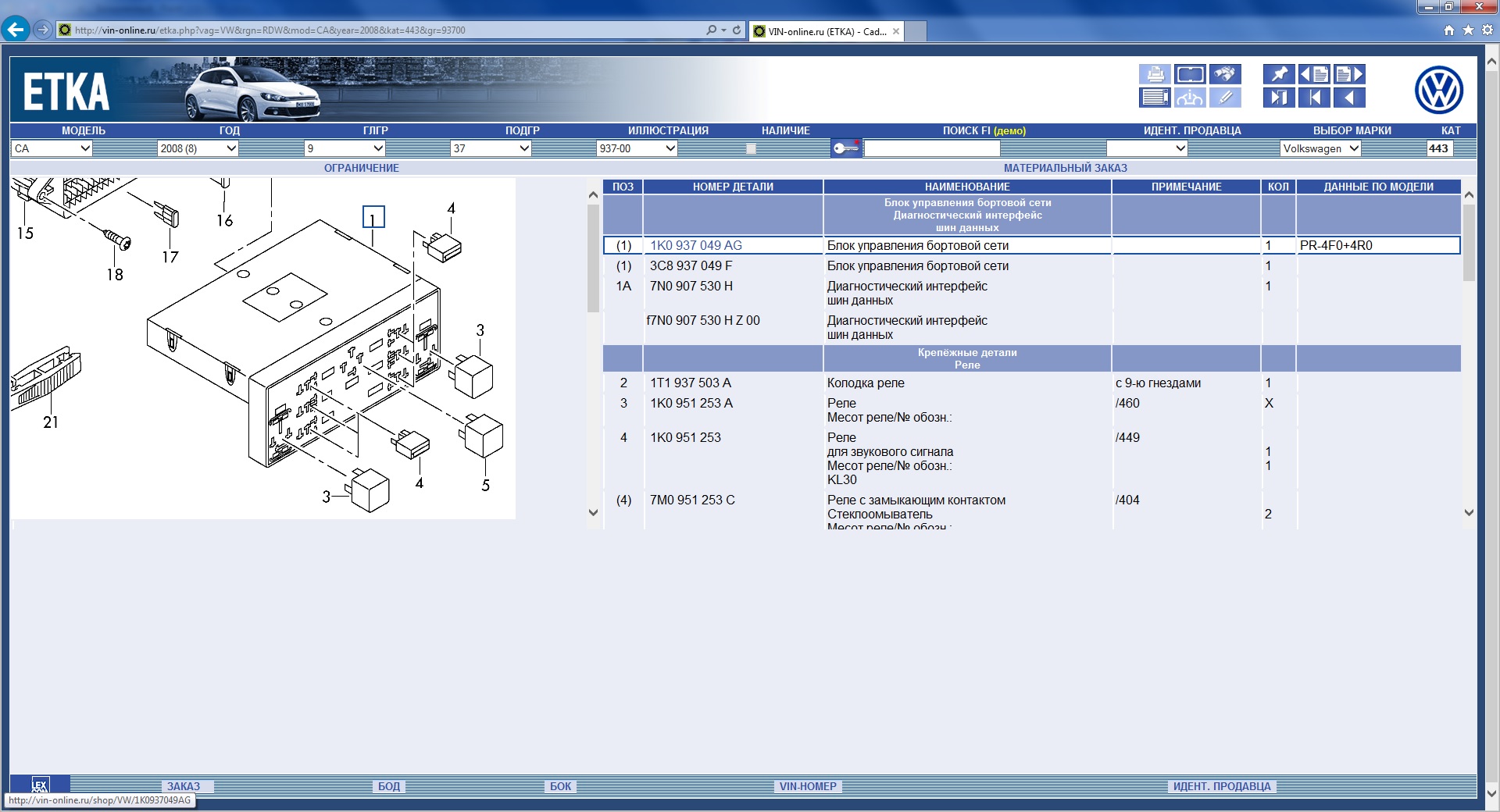
Task: Click boxed position 1 label in diagram
Action: point(373,217)
